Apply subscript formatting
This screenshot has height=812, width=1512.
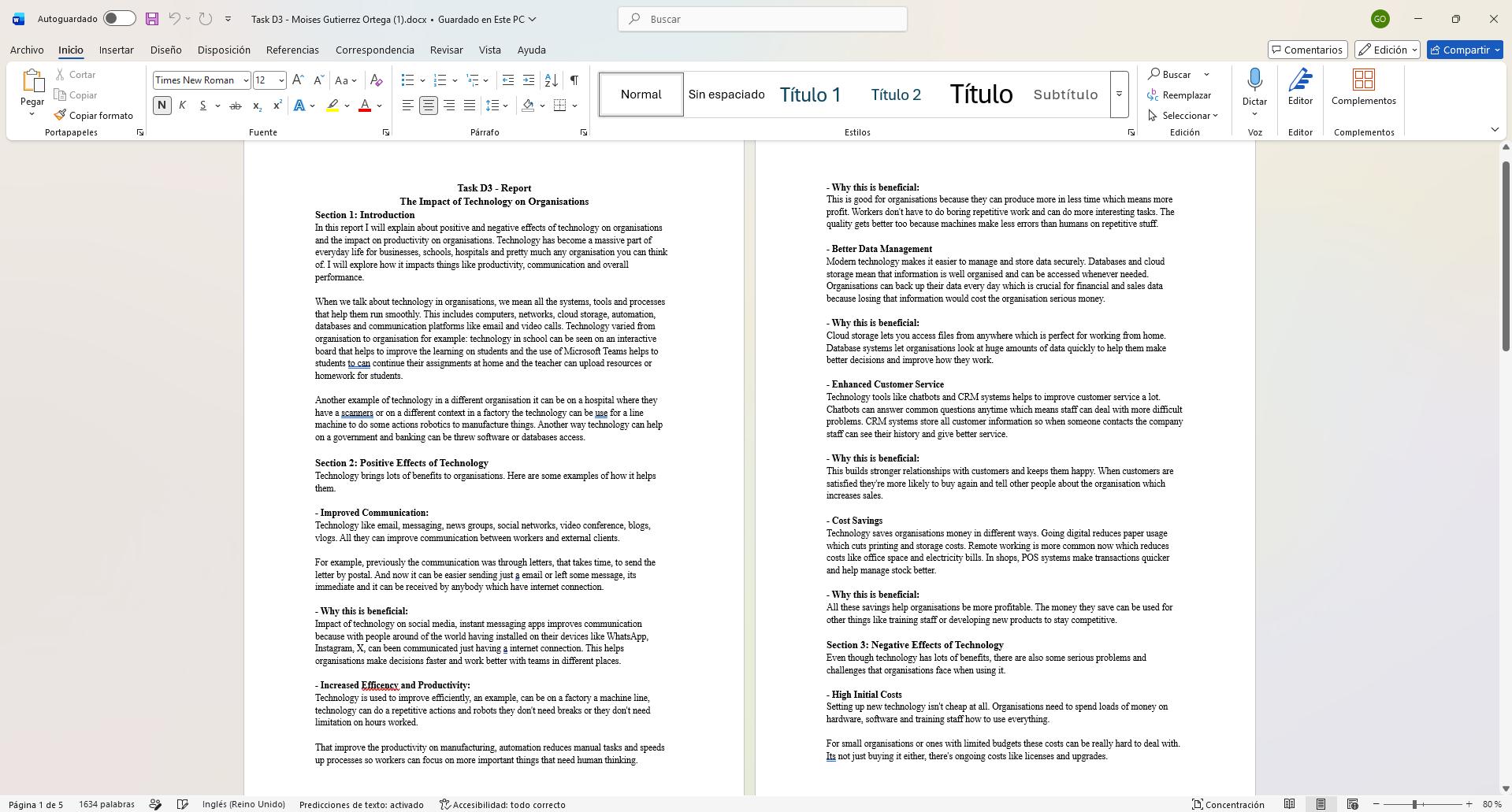257,106
